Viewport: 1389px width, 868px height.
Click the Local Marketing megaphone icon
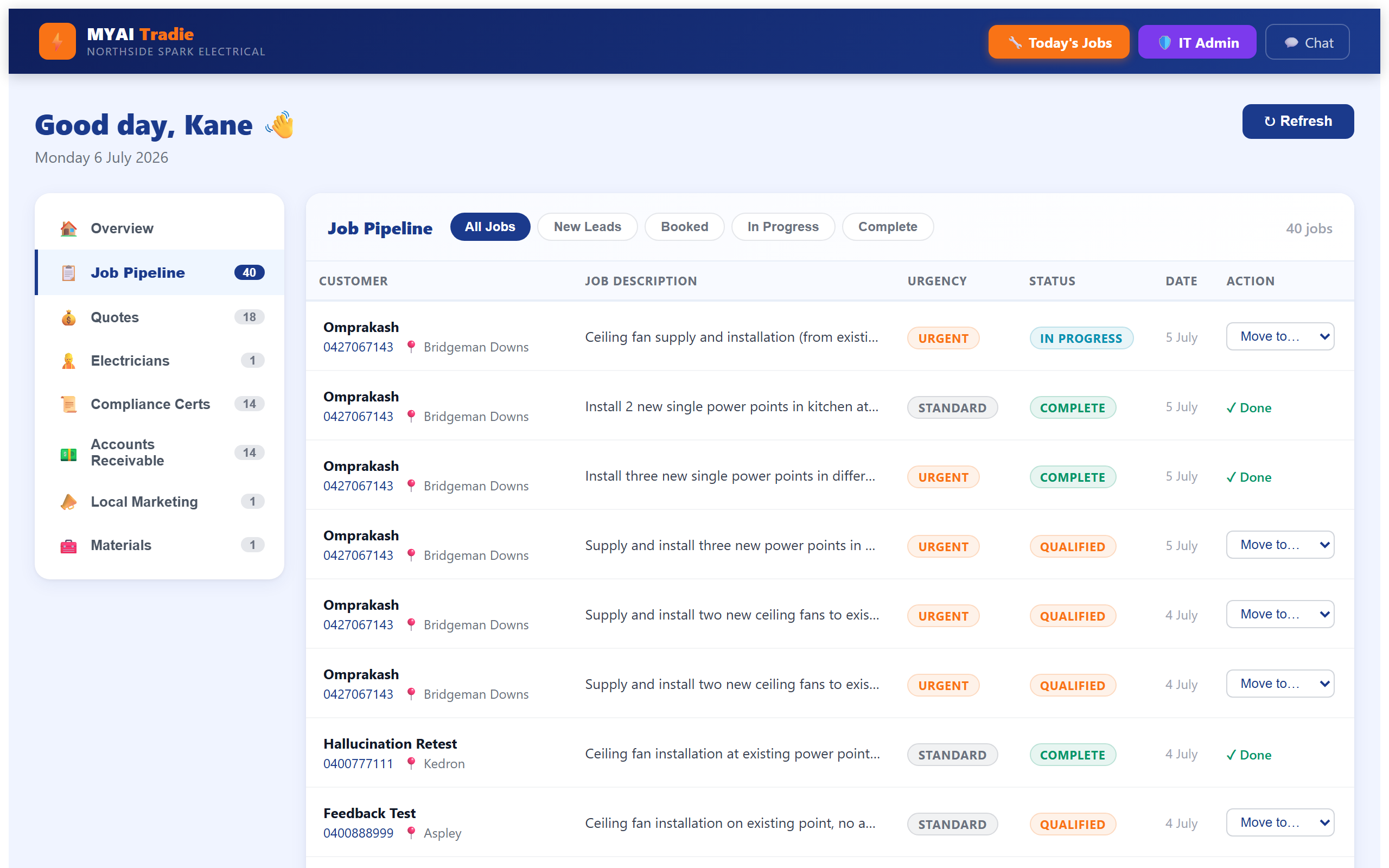pyautogui.click(x=68, y=502)
